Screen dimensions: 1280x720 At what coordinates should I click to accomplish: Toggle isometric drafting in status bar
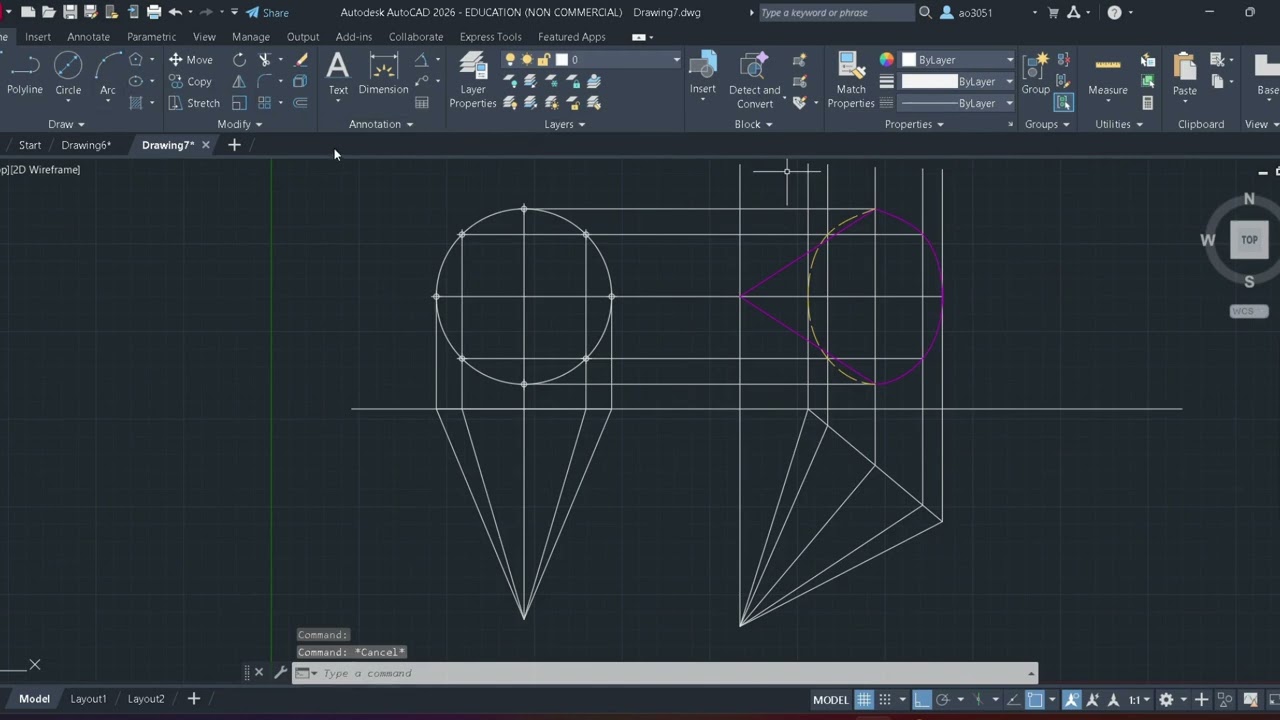click(x=978, y=700)
